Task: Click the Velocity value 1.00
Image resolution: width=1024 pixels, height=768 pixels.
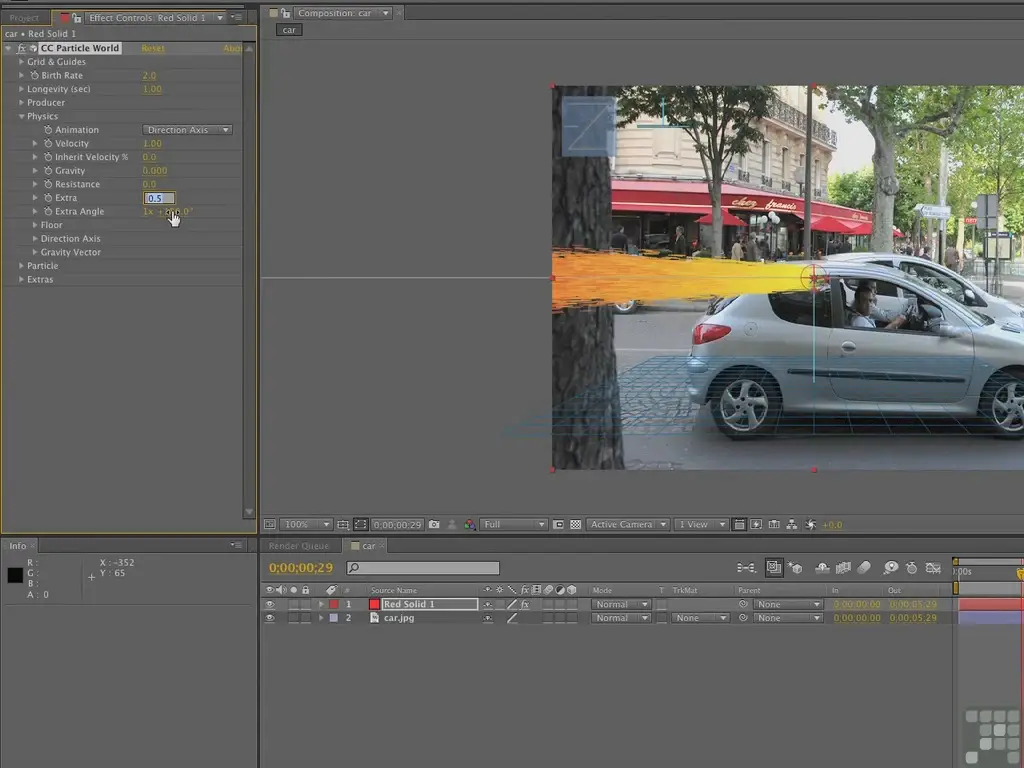Action: (x=152, y=144)
